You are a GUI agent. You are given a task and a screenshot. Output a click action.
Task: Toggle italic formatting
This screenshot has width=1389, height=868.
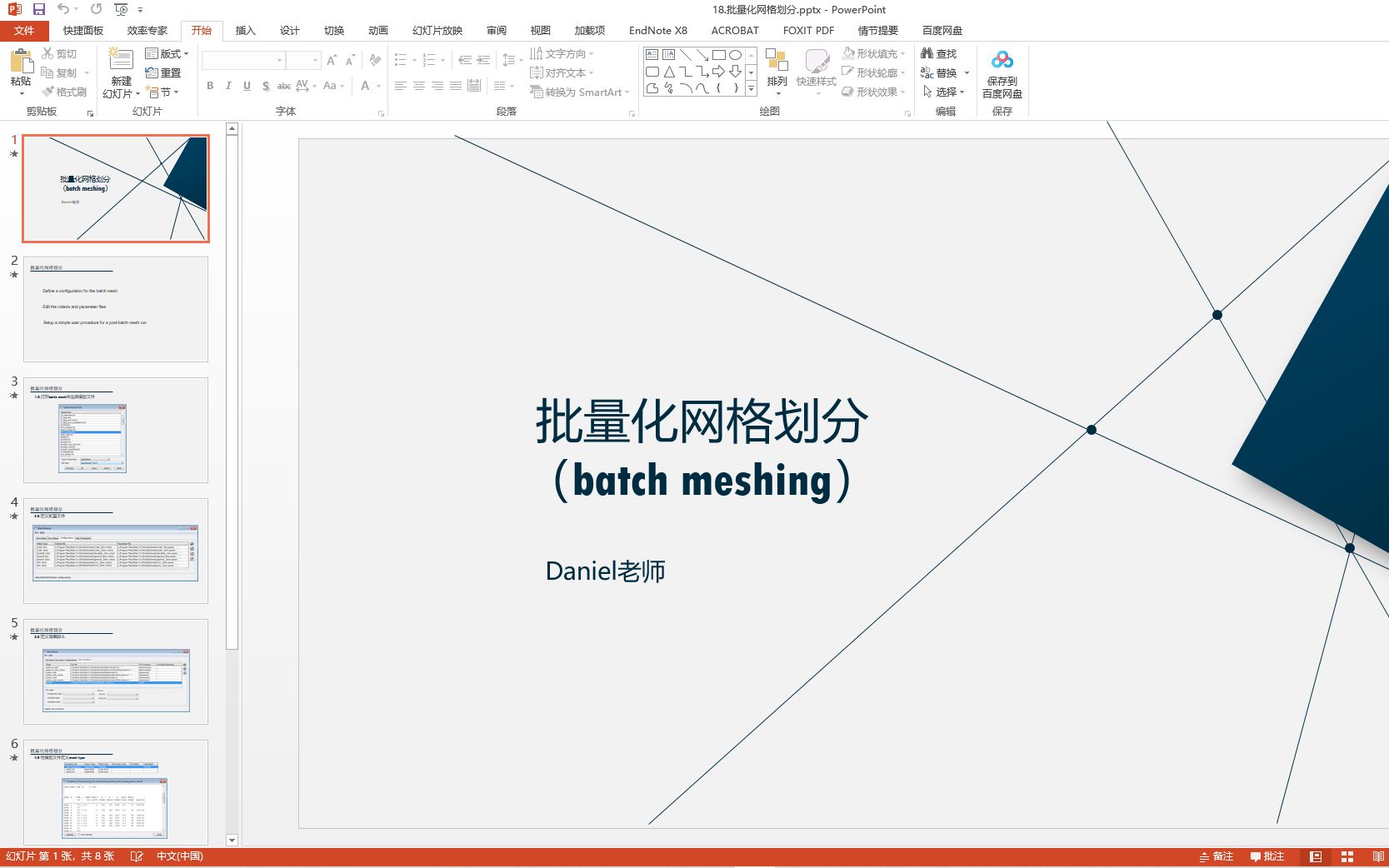point(227,85)
